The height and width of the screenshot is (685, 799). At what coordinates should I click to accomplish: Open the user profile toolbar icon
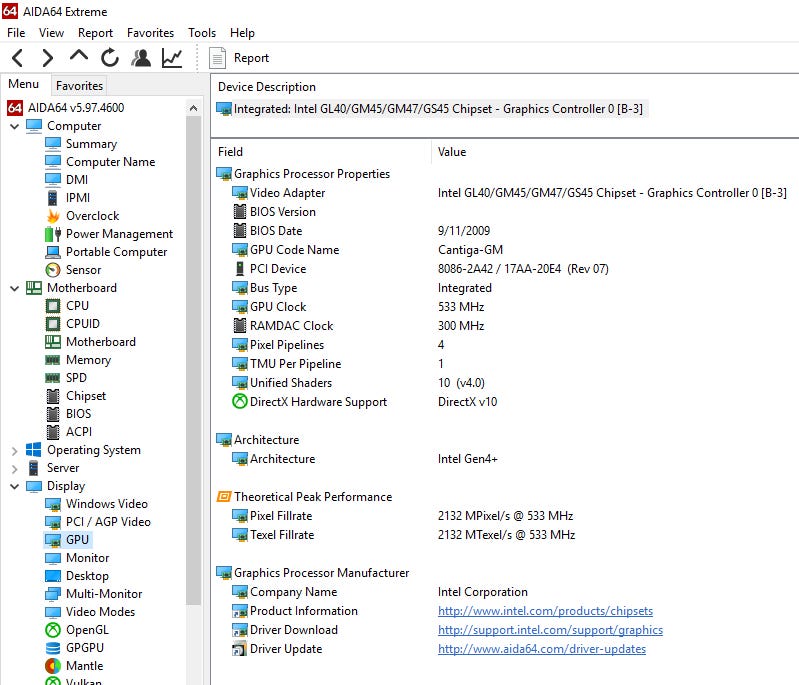141,58
